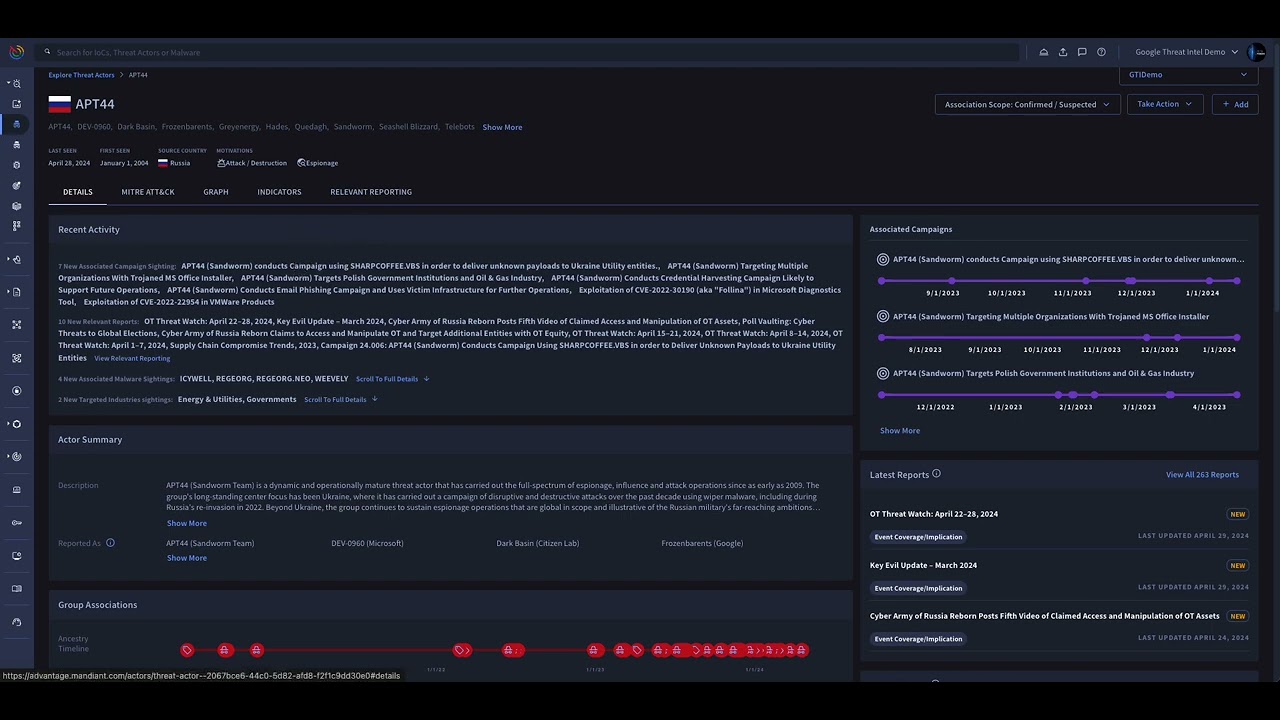This screenshot has height=720, width=1280.
Task: Open Cyber Army of Russia Reborn report
Action: point(1045,616)
